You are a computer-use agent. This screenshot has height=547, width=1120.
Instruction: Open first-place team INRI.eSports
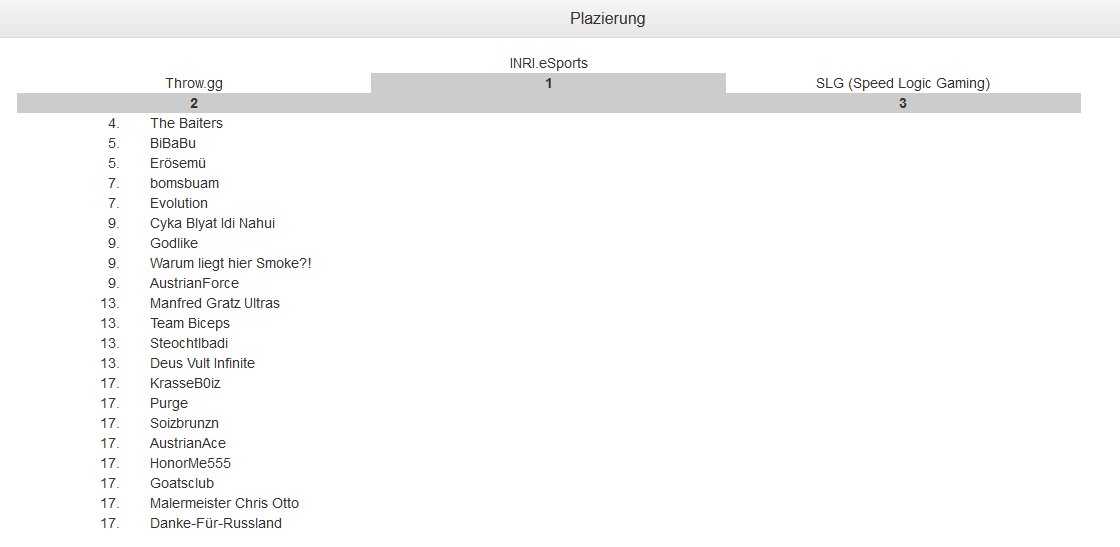click(548, 63)
